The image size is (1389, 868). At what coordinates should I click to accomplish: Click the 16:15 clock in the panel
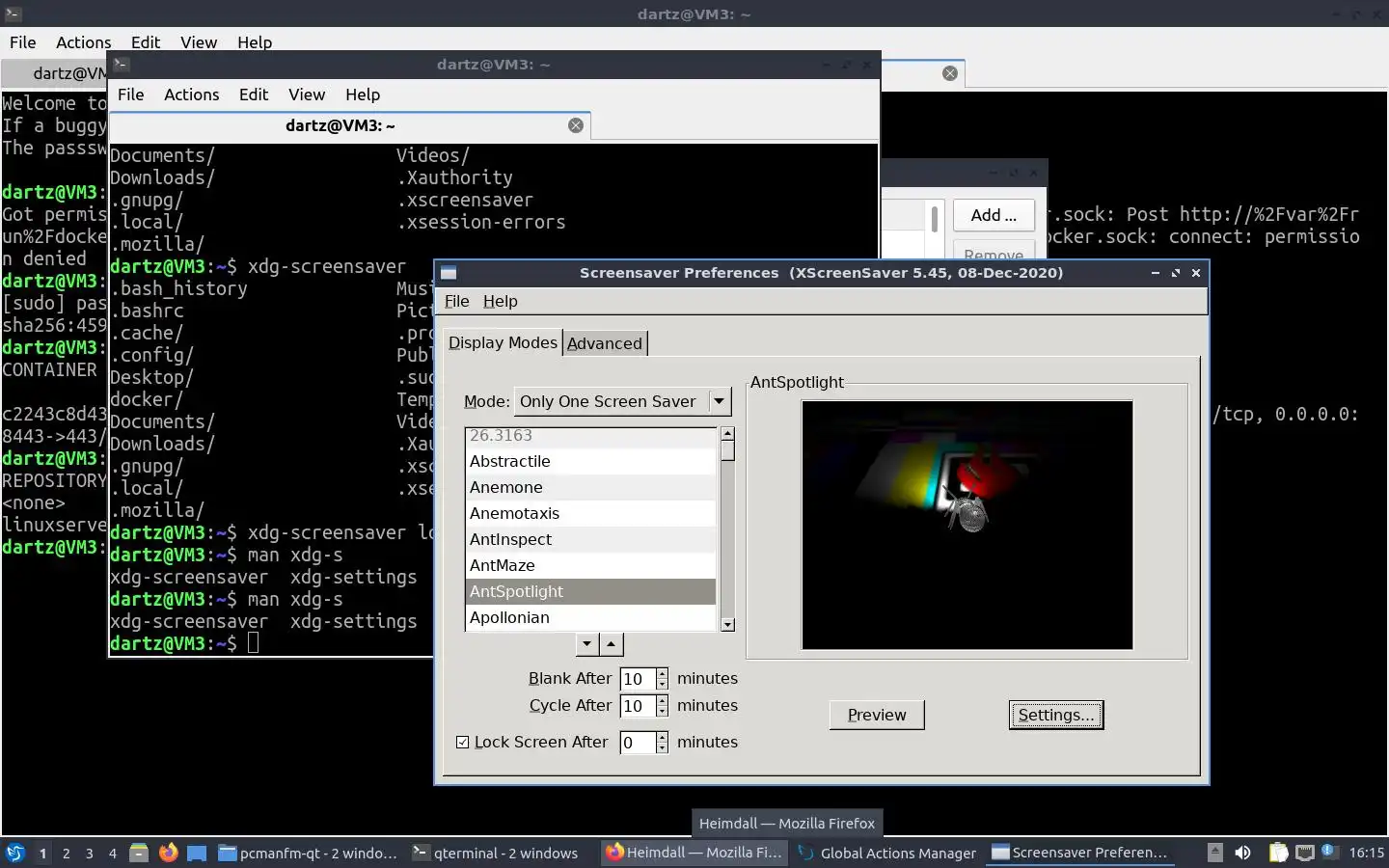point(1366,853)
